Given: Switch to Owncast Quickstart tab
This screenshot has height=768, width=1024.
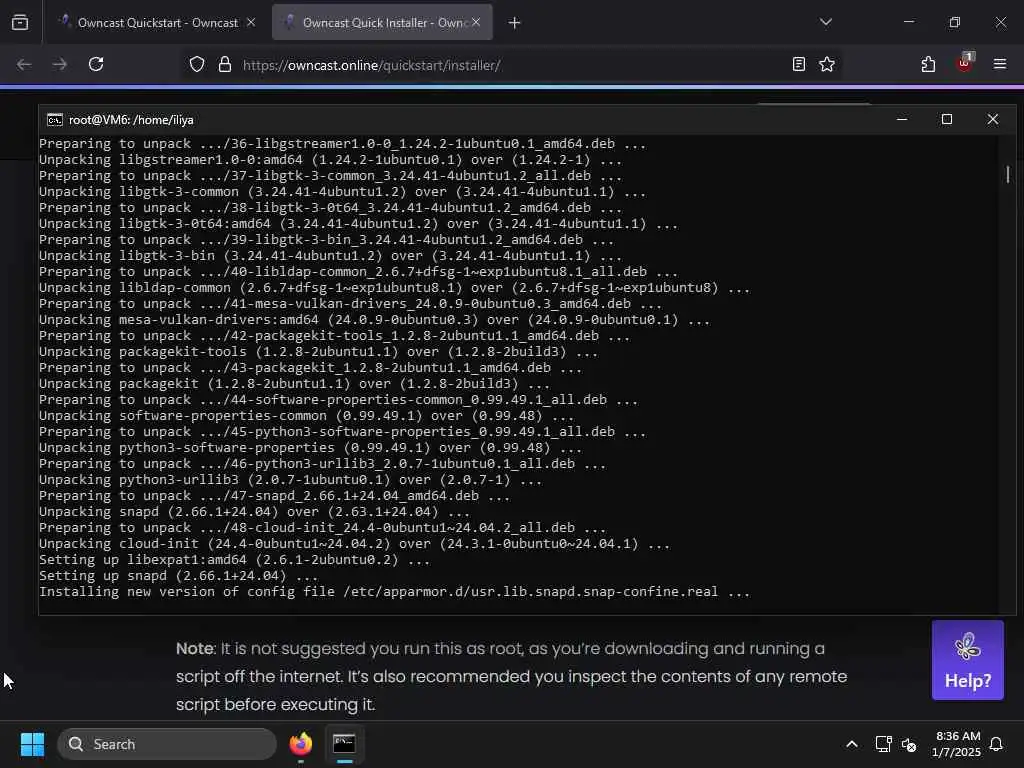Looking at the screenshot, I should [x=156, y=23].
